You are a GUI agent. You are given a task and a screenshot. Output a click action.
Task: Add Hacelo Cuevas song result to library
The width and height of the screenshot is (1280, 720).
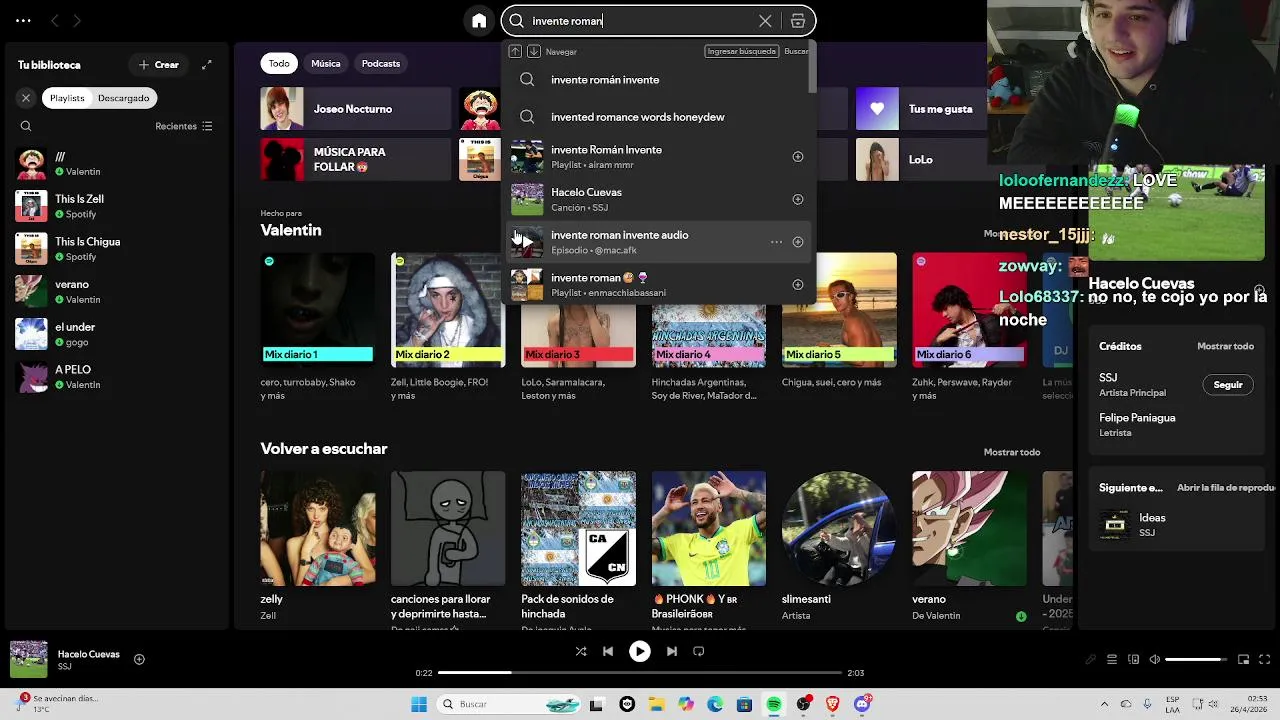click(798, 199)
